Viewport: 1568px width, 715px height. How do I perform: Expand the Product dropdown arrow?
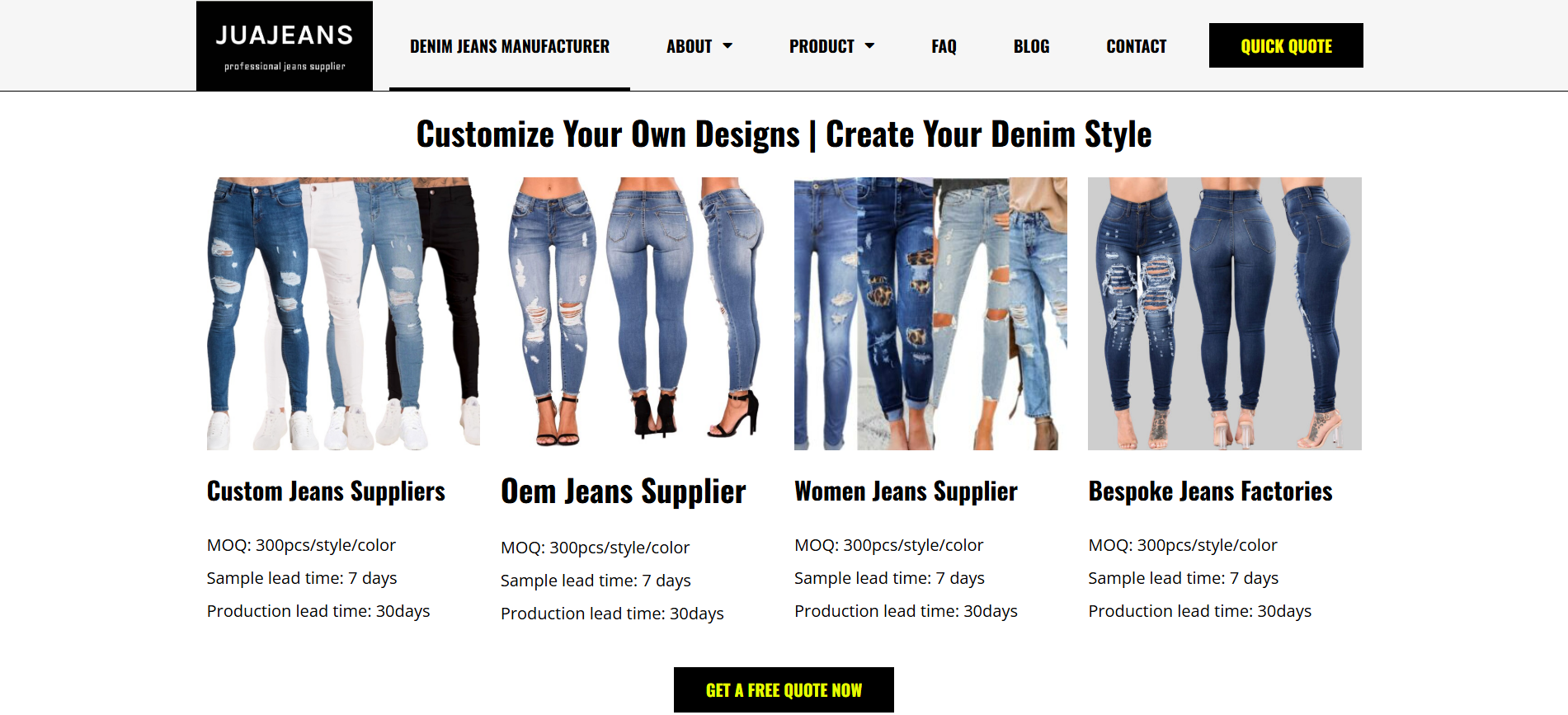pyautogui.click(x=869, y=46)
